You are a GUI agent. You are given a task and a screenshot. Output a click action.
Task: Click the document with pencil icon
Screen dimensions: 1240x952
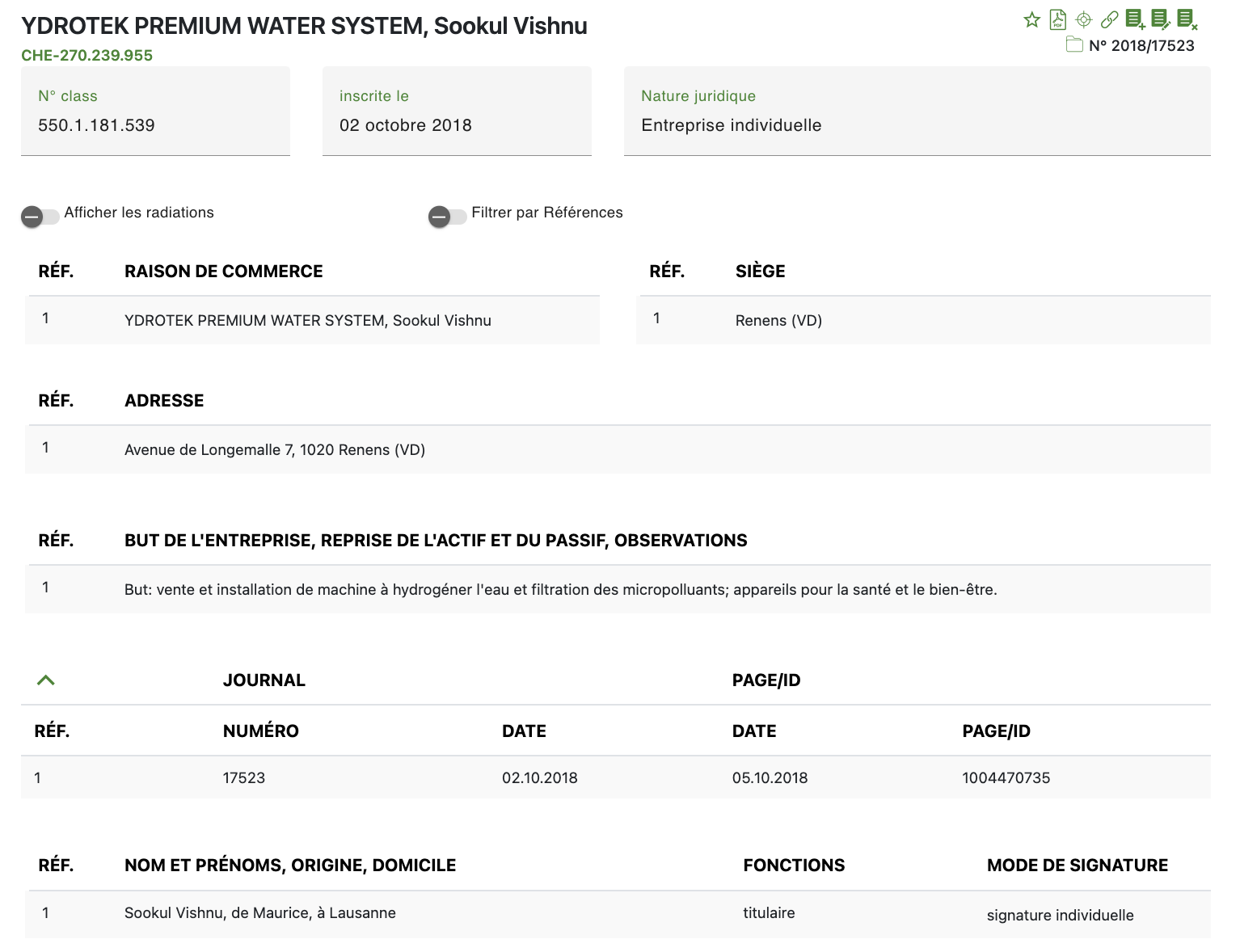[x=1161, y=19]
